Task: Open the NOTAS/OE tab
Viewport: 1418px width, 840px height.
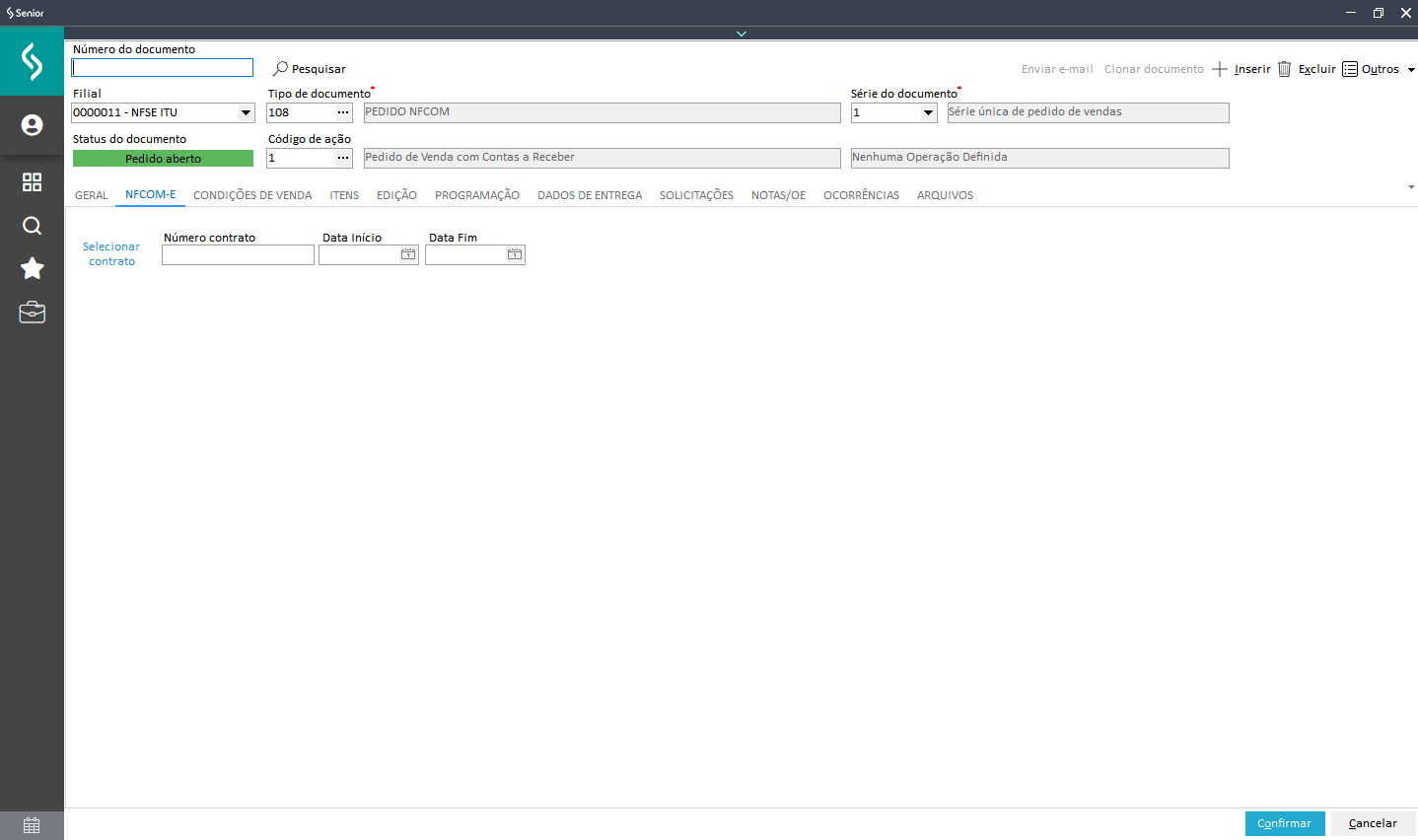Action: pos(779,195)
